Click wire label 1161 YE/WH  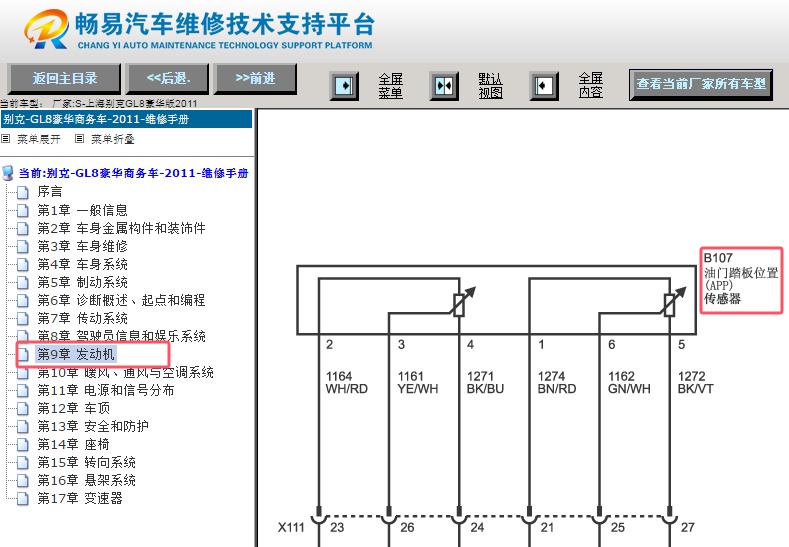pos(418,382)
